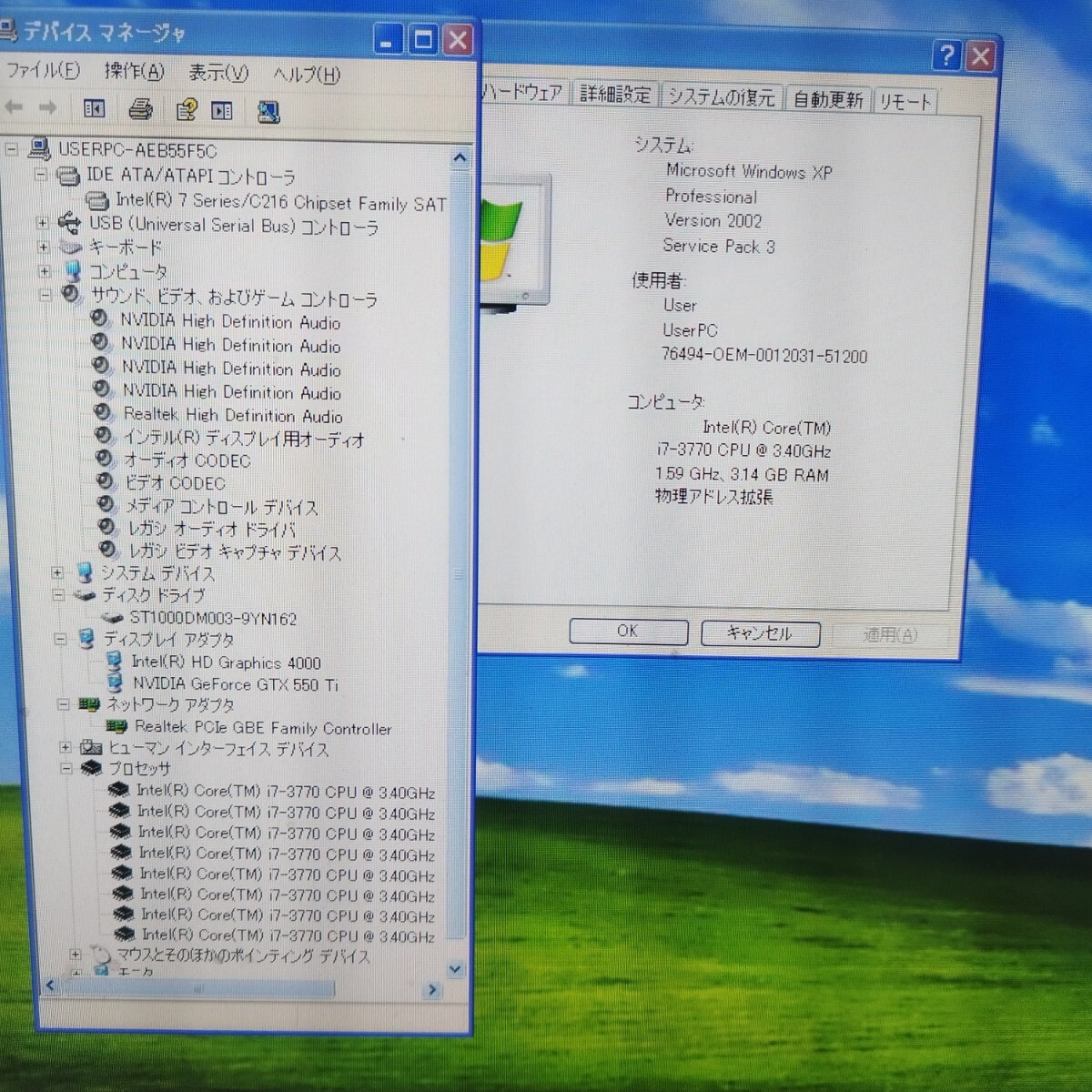Collapse the プロセッサ category

[66, 768]
